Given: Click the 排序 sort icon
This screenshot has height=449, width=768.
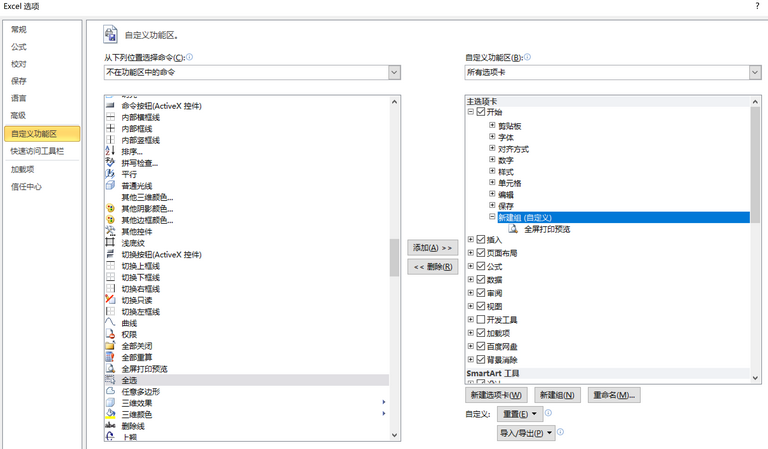Looking at the screenshot, I should click(x=110, y=151).
